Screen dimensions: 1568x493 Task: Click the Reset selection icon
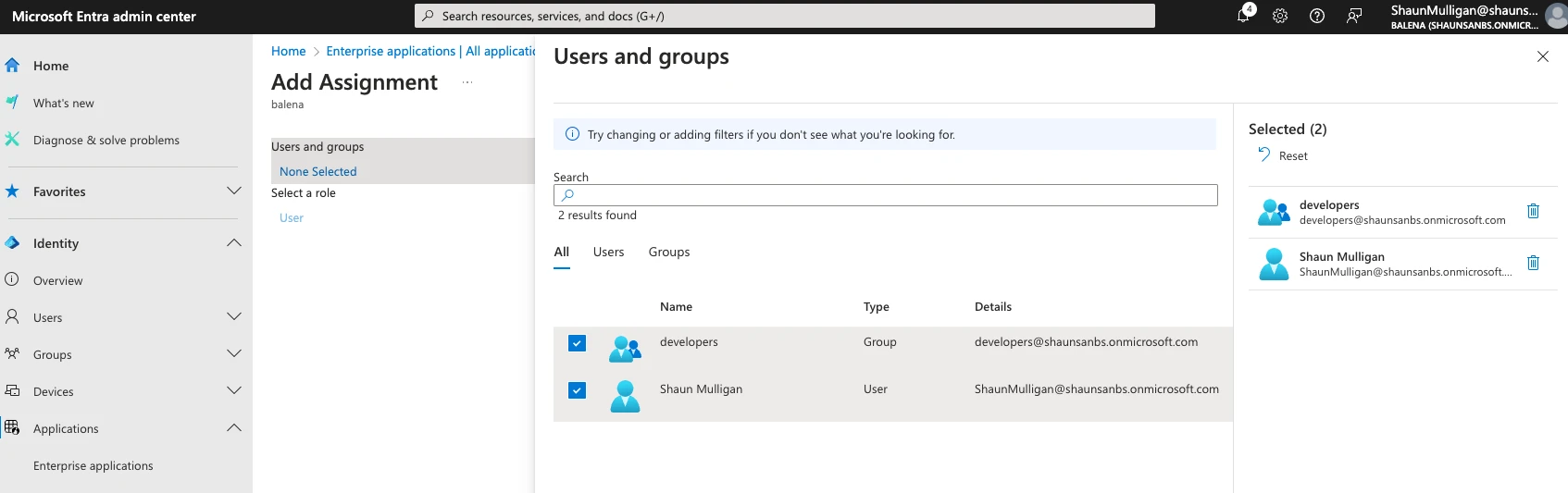pos(1264,155)
